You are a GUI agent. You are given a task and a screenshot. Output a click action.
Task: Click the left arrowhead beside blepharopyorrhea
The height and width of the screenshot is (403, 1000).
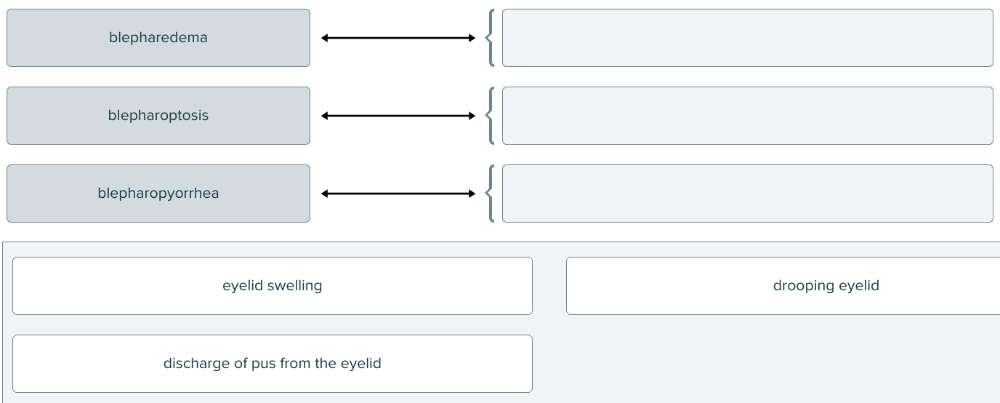pos(325,193)
